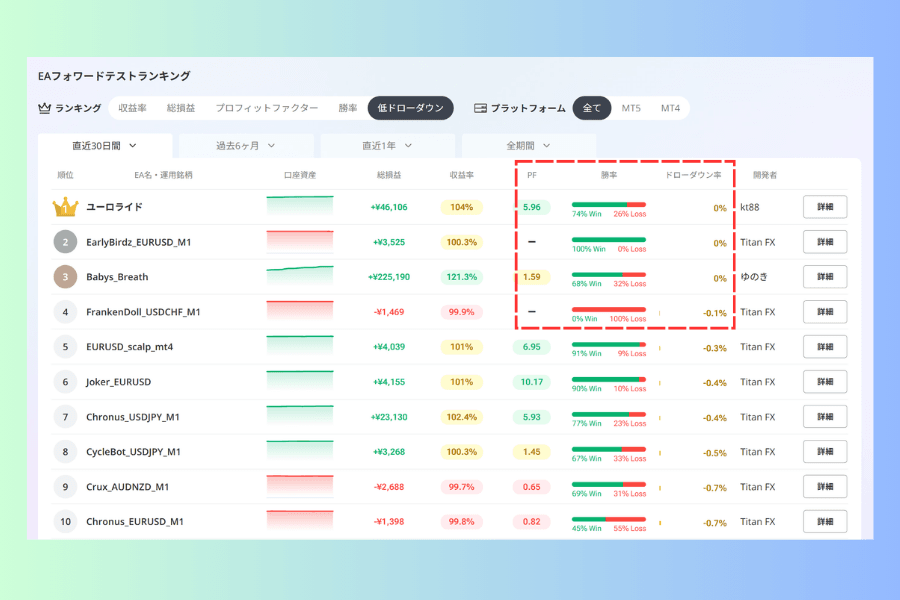Open 詳細 for CycleBot_USDJPY_M1

(825, 452)
